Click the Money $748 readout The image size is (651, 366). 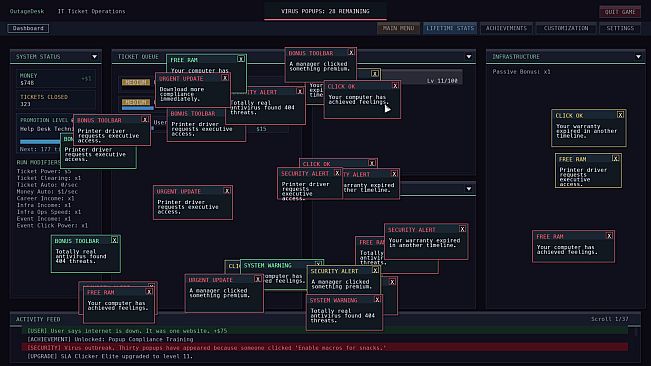pos(56,79)
